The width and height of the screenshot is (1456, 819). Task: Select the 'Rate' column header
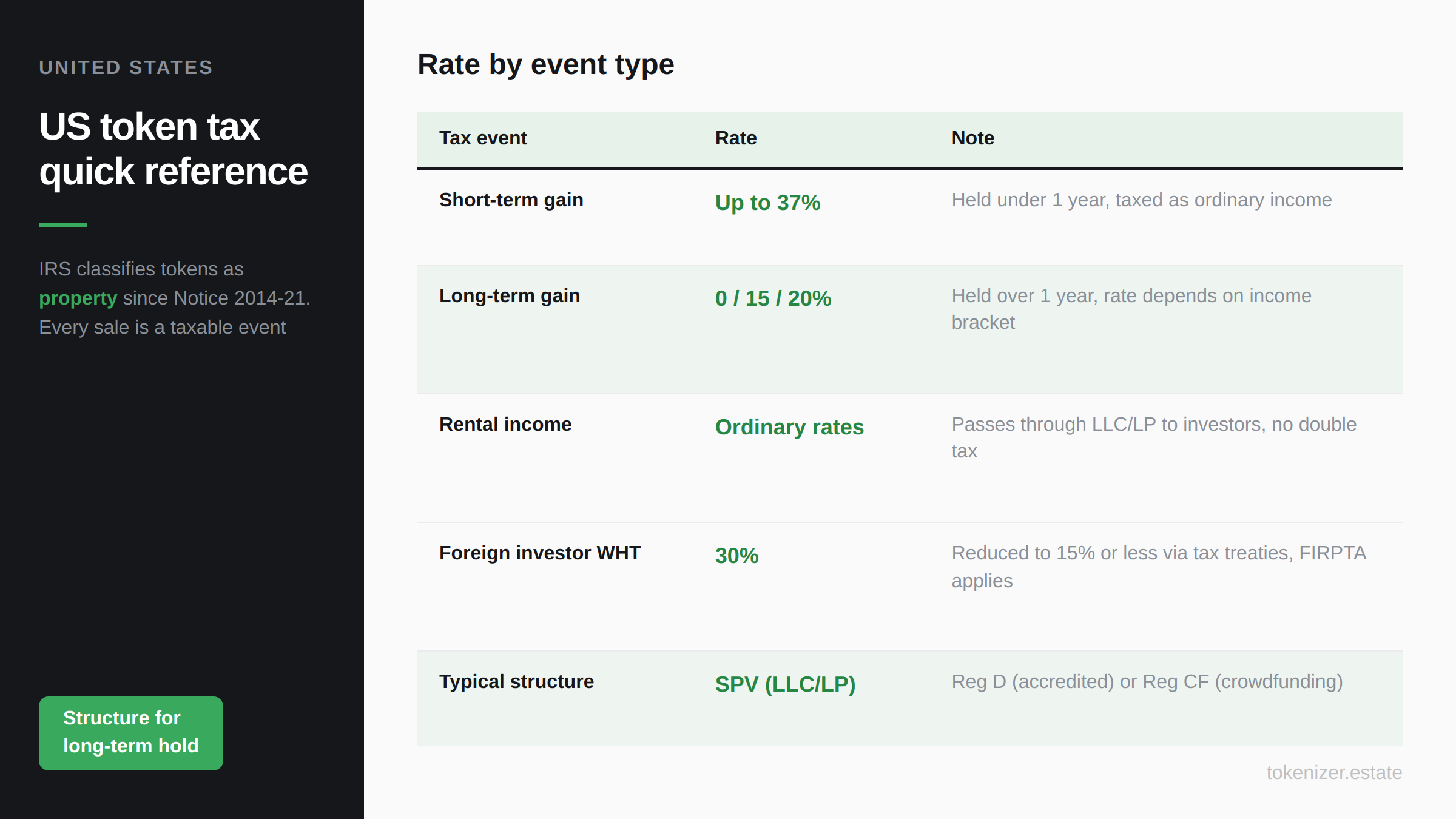click(x=735, y=138)
